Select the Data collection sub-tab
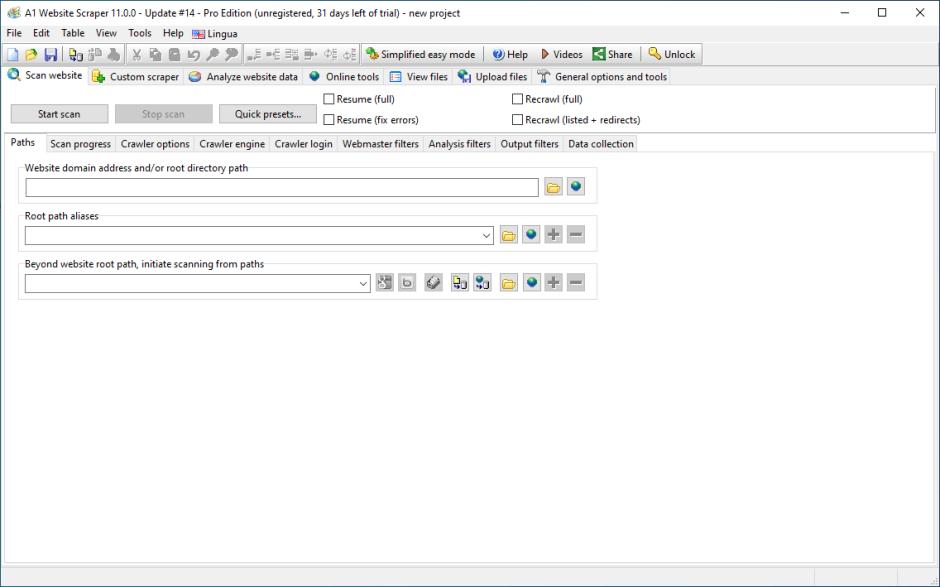This screenshot has width=940, height=587. (601, 144)
